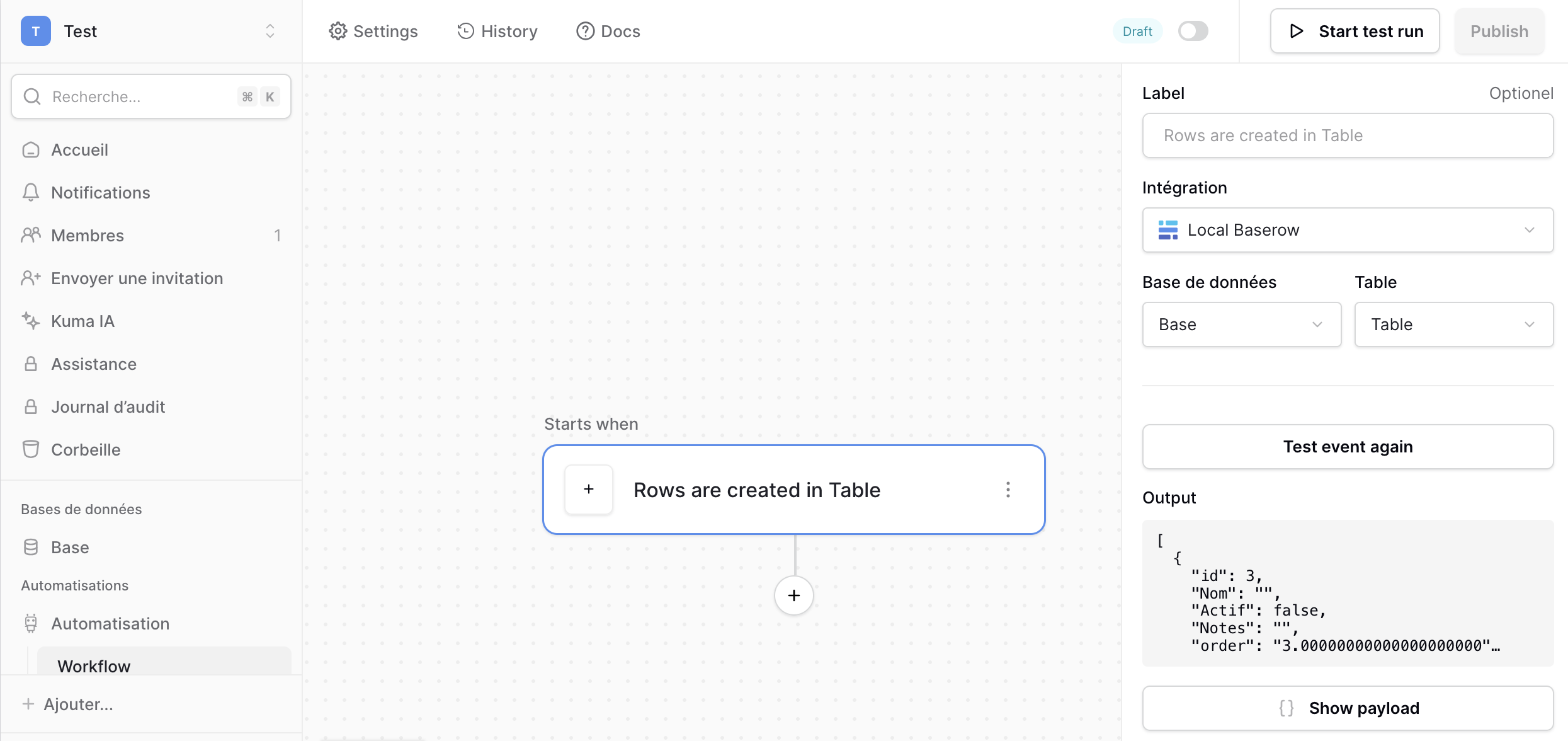
Task: Open the Local Baserow integration dropdown
Action: [1348, 230]
